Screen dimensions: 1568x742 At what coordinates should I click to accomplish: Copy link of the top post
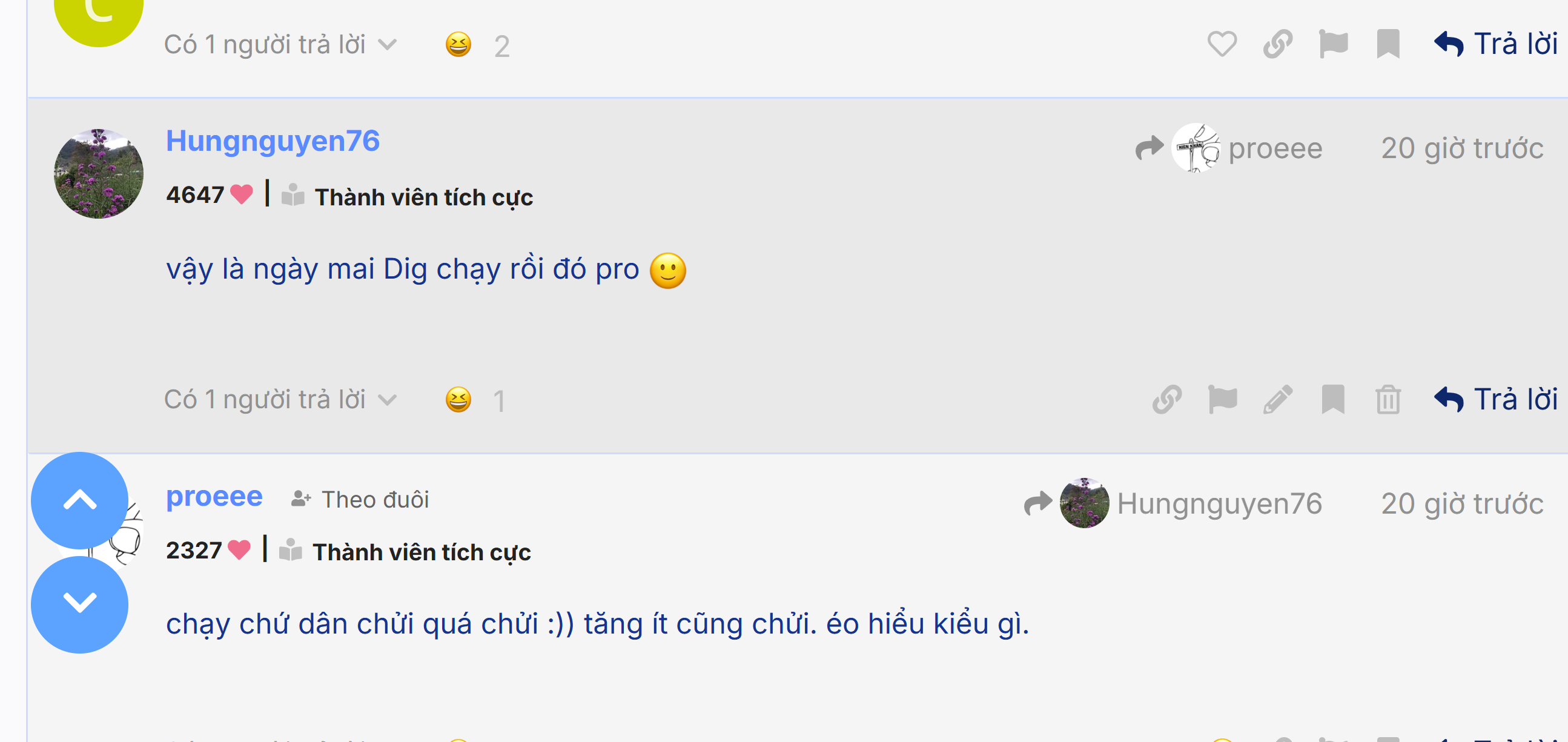(x=1277, y=44)
